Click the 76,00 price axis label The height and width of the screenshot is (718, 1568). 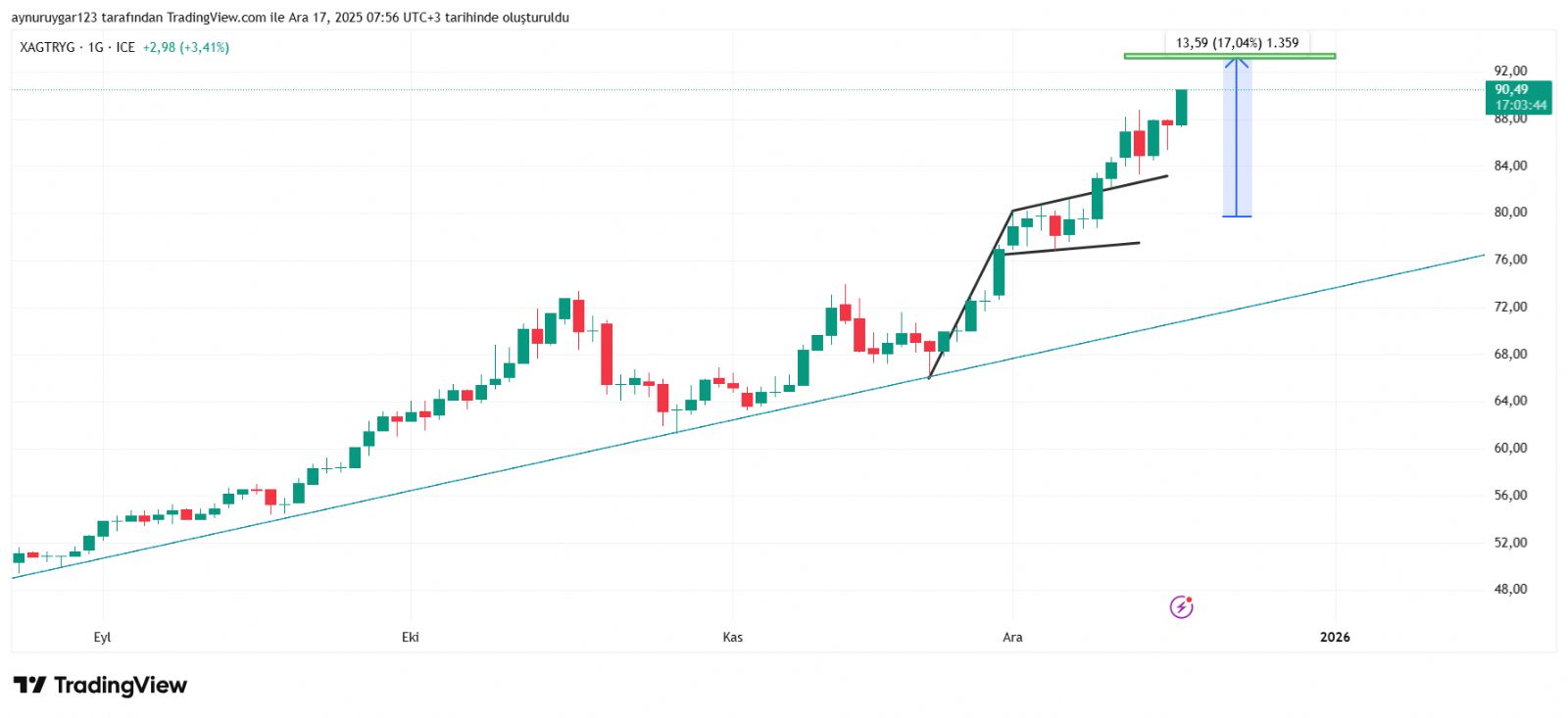click(1510, 260)
